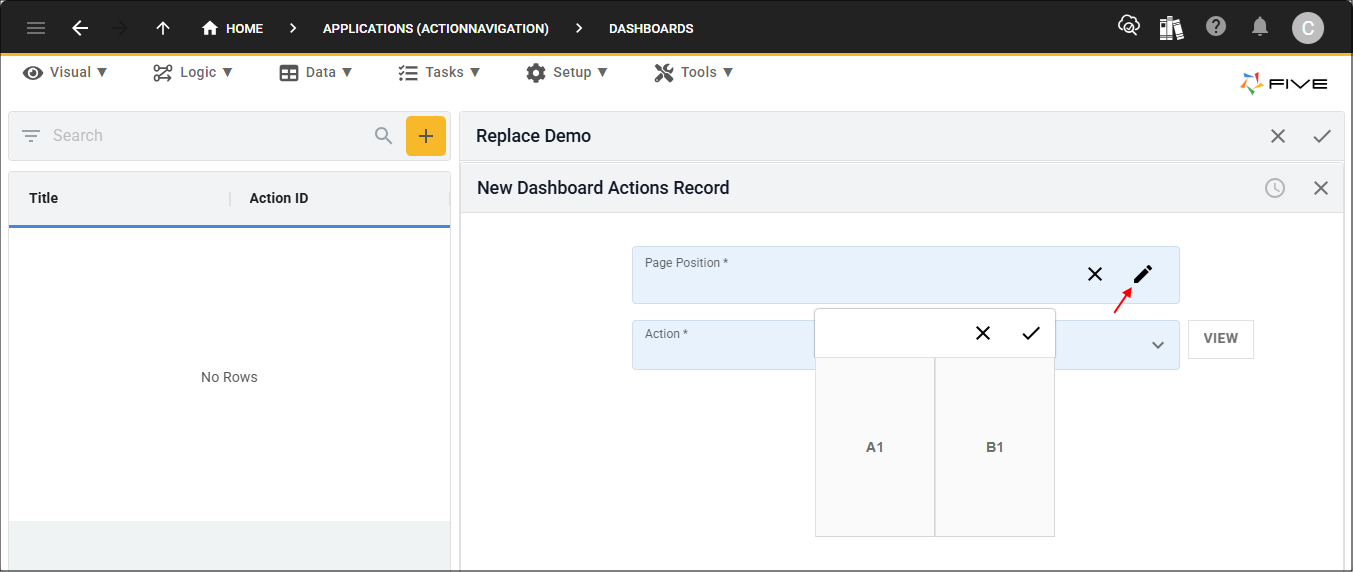Image resolution: width=1353 pixels, height=572 pixels.
Task: Open the cloud deploy icon
Action: [1128, 27]
